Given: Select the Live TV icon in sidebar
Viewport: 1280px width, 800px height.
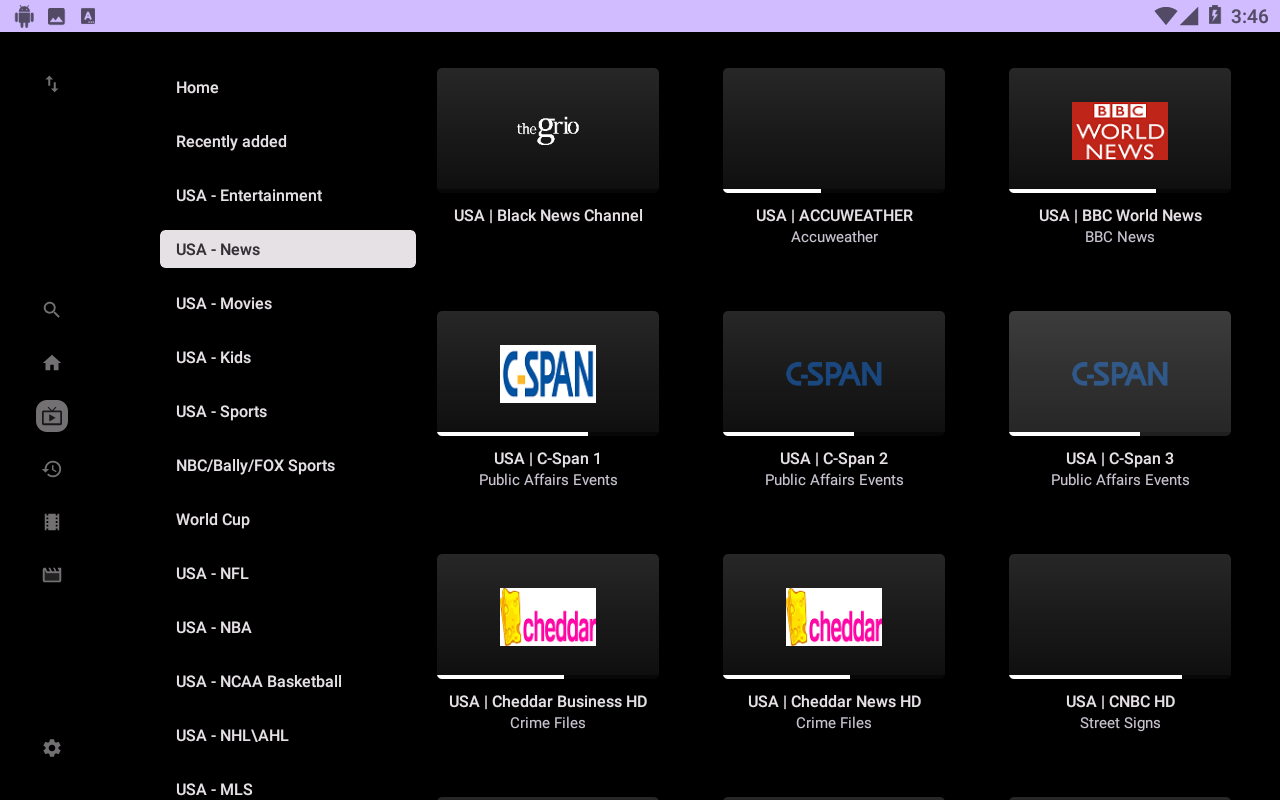Looking at the screenshot, I should click(x=52, y=416).
